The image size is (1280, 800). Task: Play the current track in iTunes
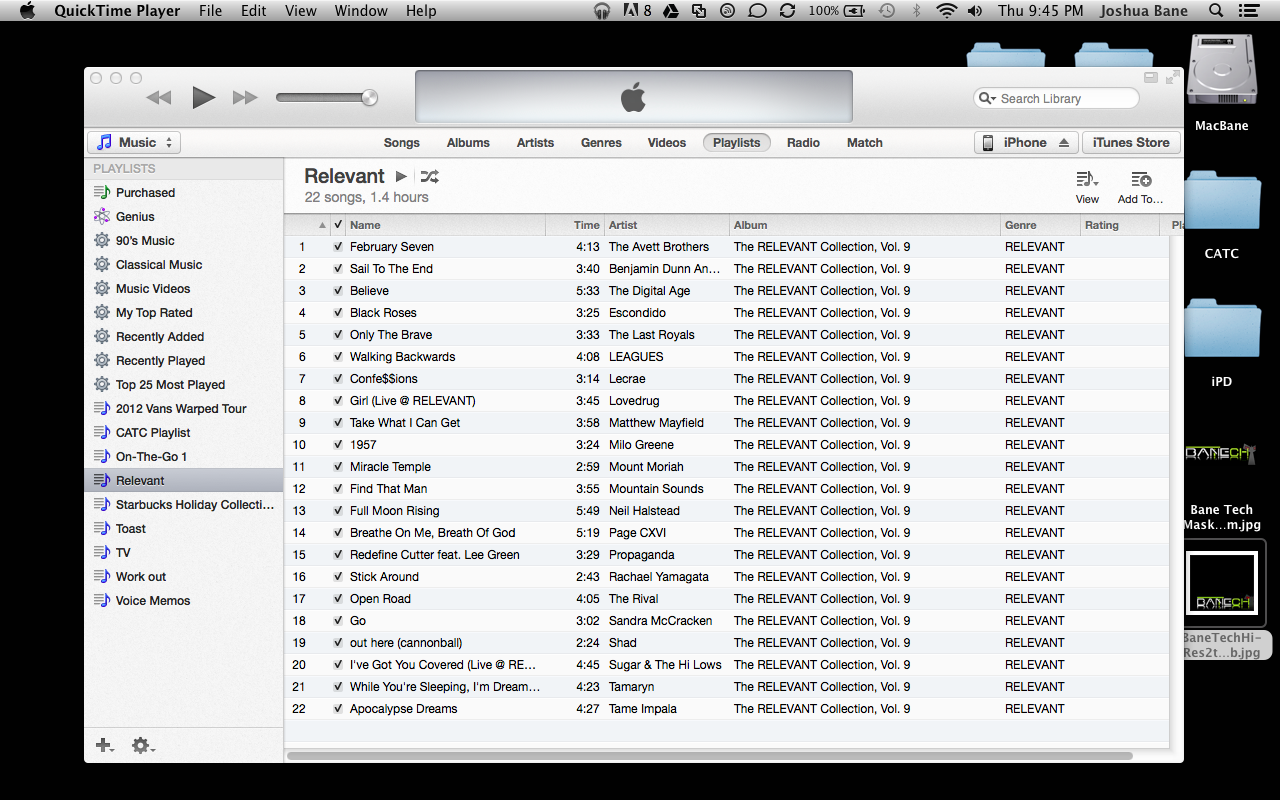204,97
